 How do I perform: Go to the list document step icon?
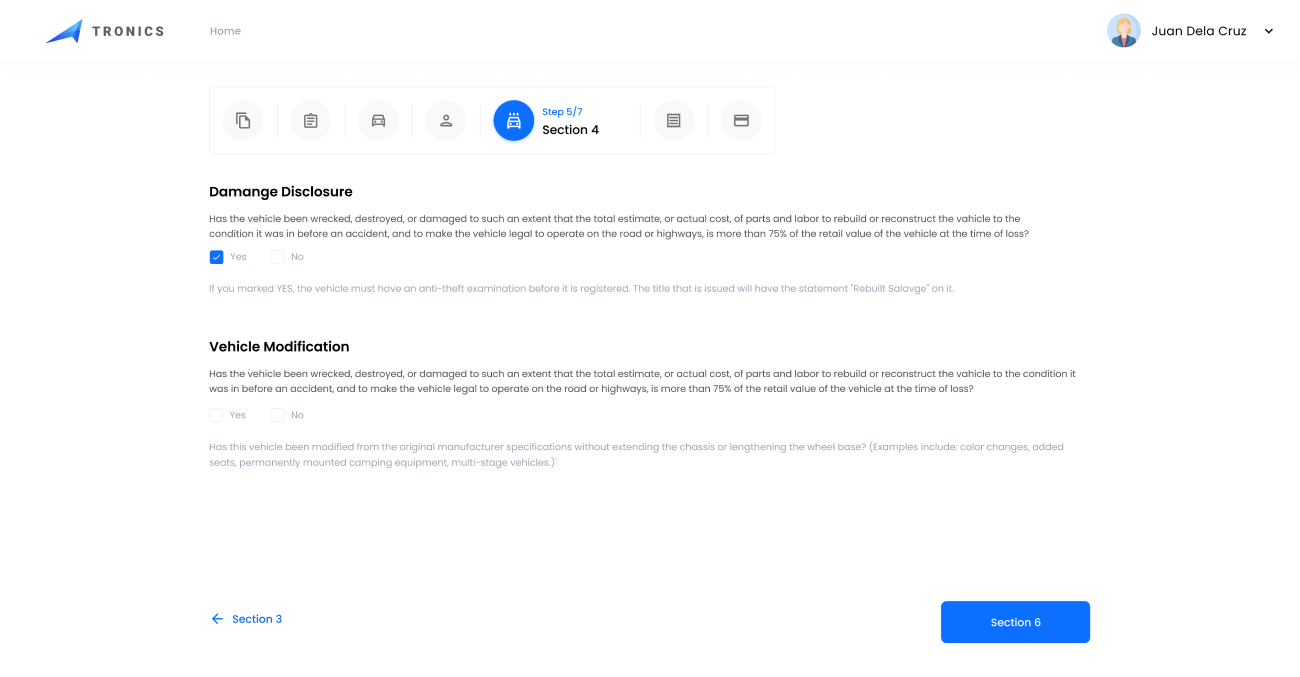tap(673, 120)
